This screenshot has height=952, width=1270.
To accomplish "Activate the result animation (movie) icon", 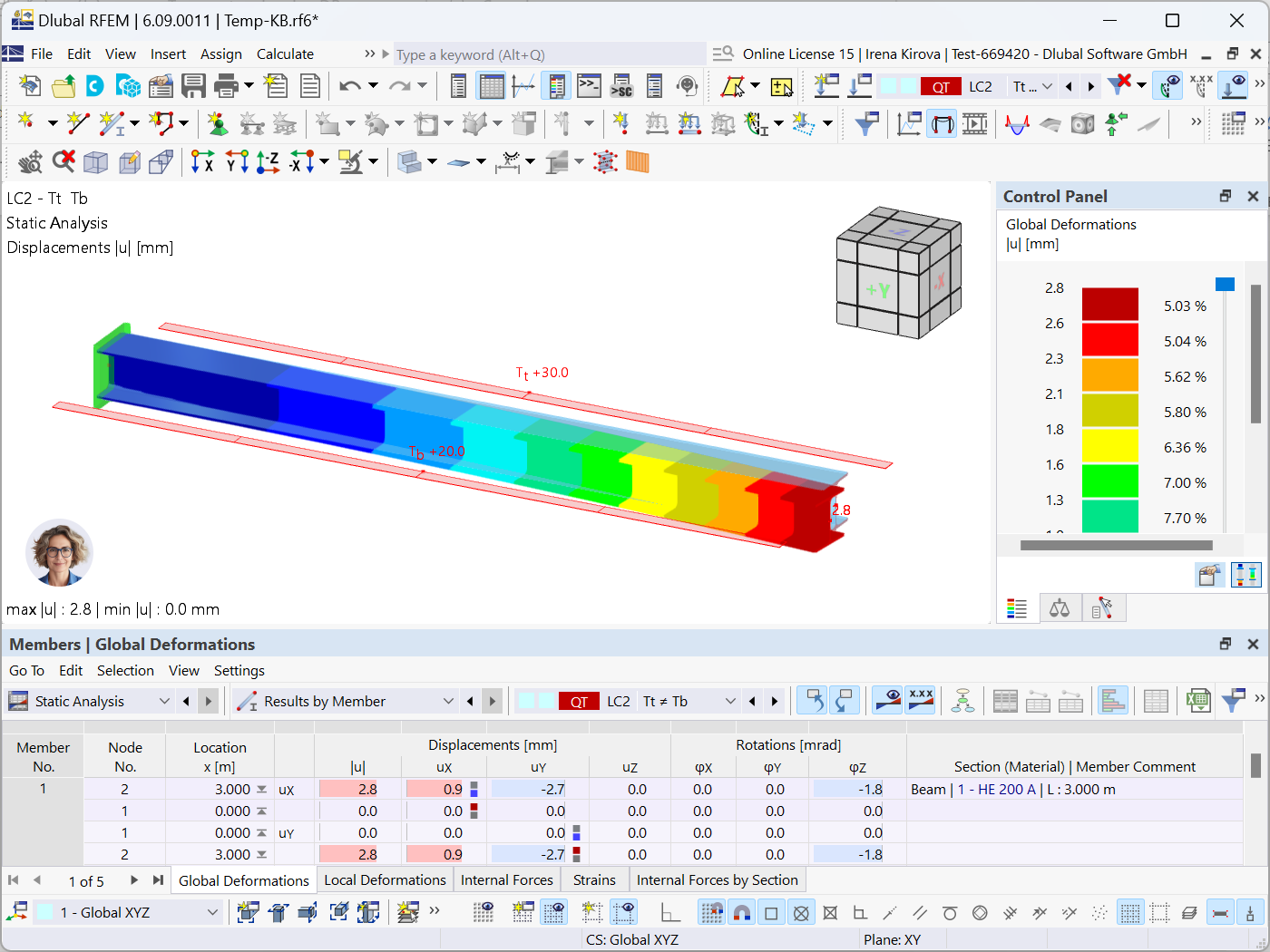I will click(974, 123).
